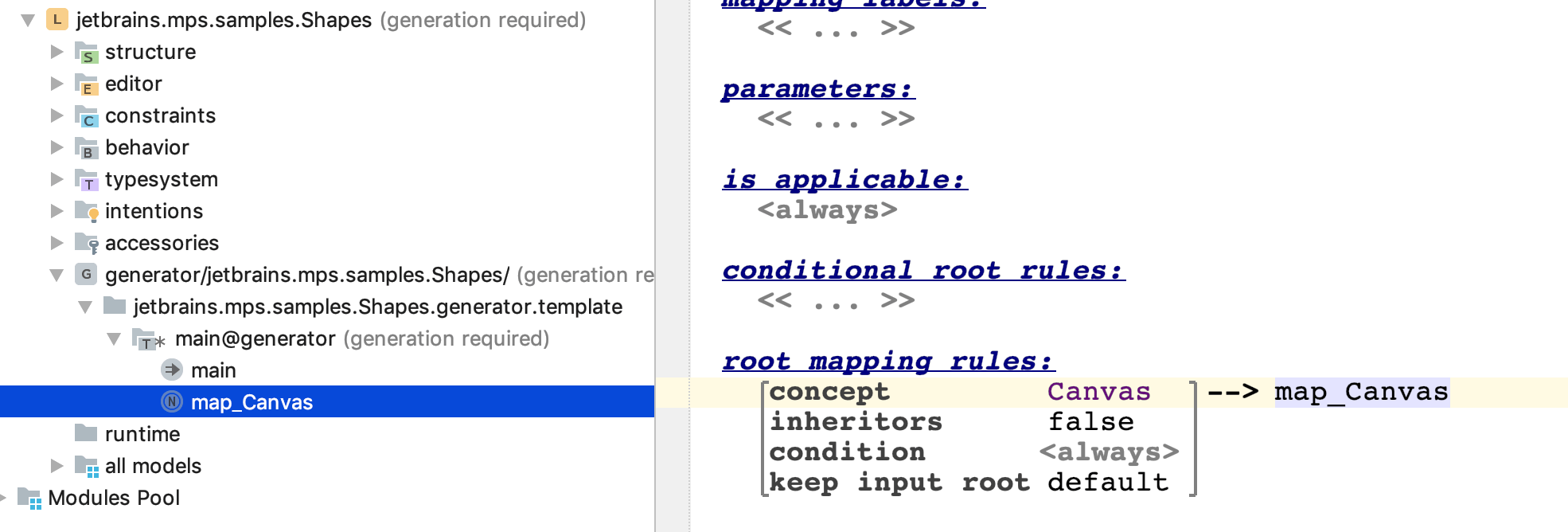
Task: Select the main@generator model row
Action: click(327, 338)
